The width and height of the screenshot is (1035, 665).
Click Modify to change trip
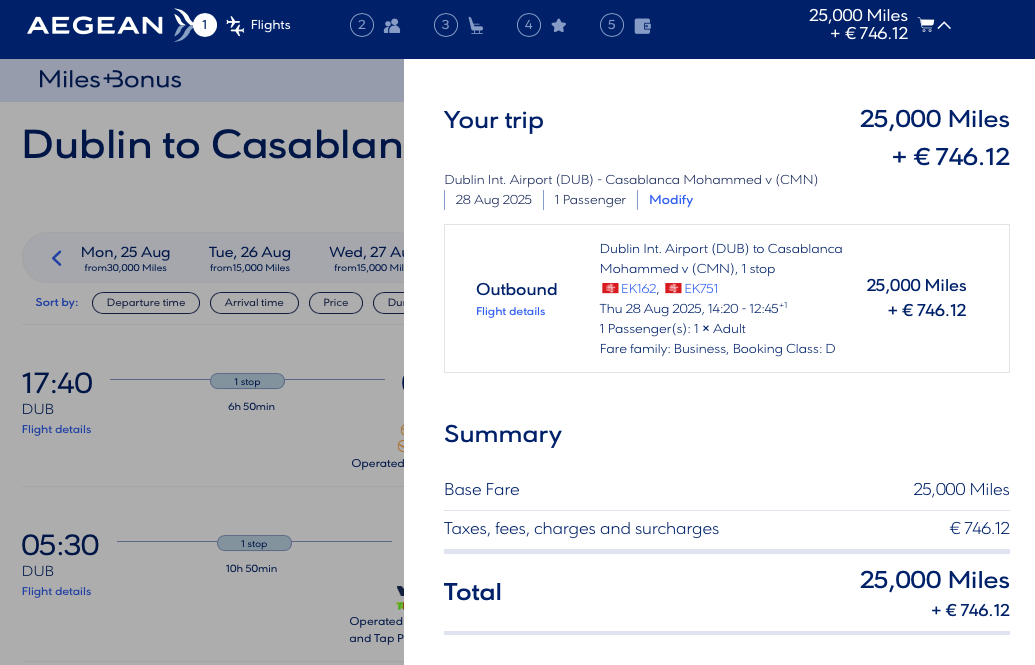pyautogui.click(x=670, y=200)
